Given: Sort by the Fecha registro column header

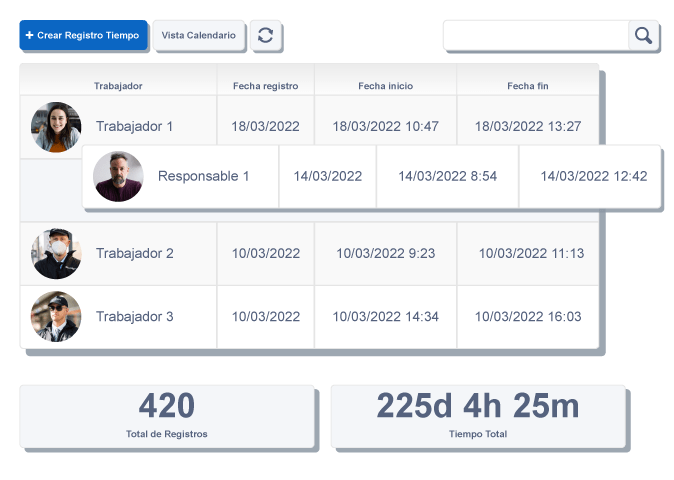Looking at the screenshot, I should pos(266,86).
